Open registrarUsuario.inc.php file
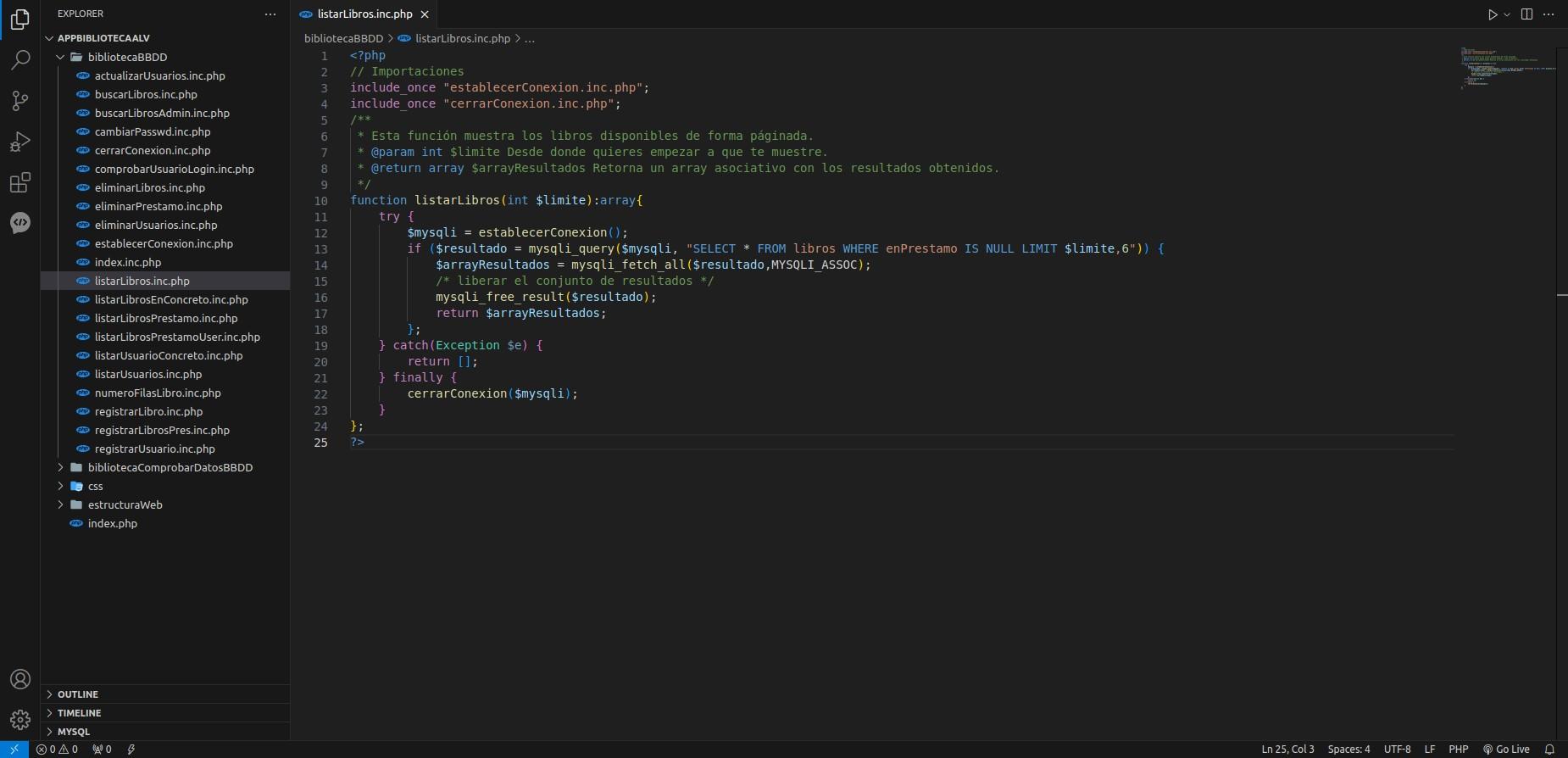 [165, 449]
